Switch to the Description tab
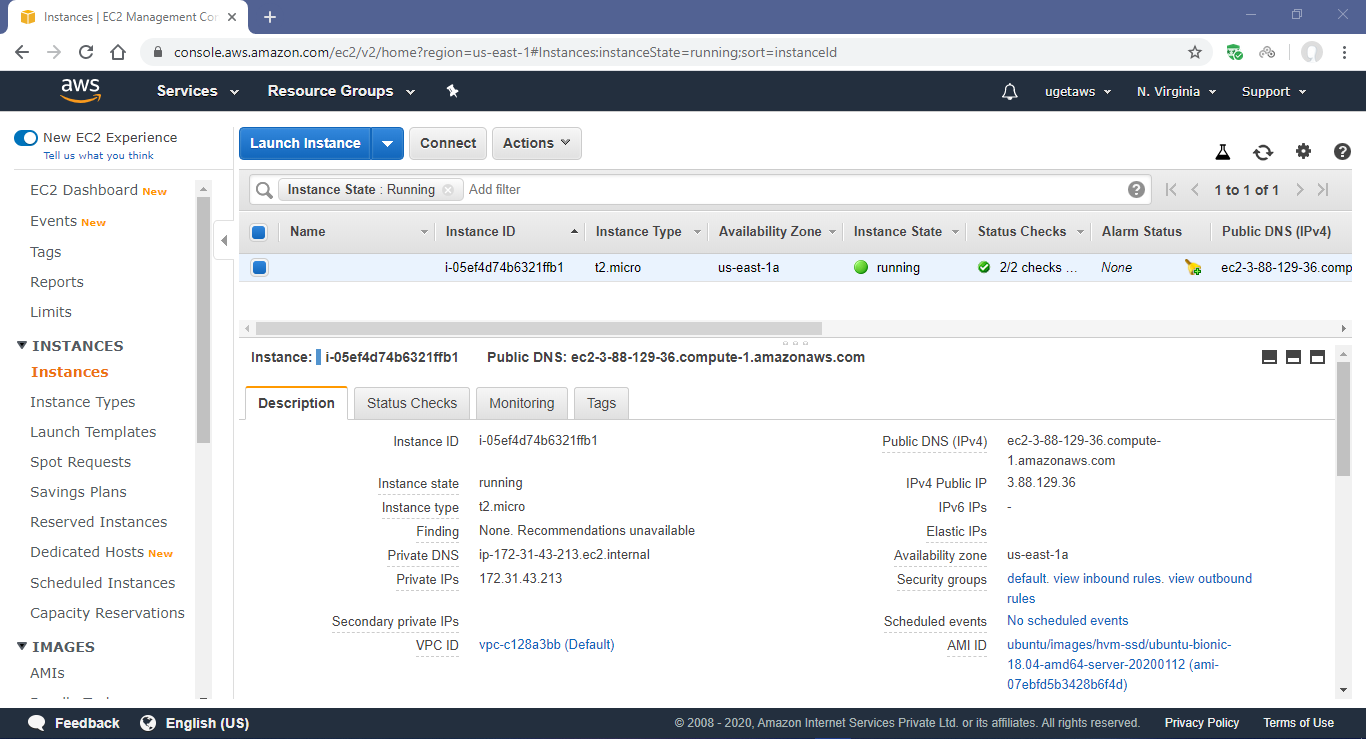1366x739 pixels. (x=296, y=403)
